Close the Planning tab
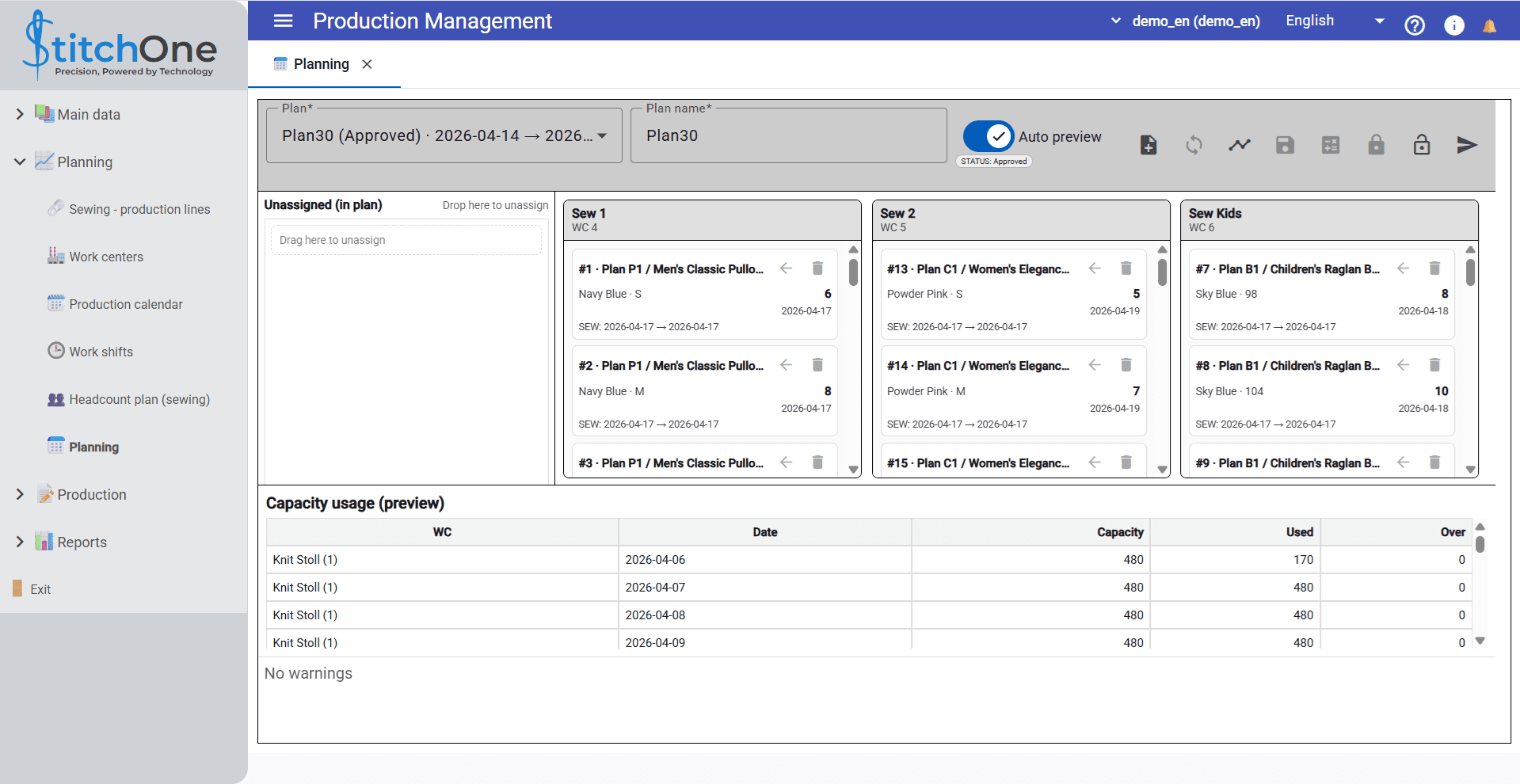 click(x=367, y=64)
